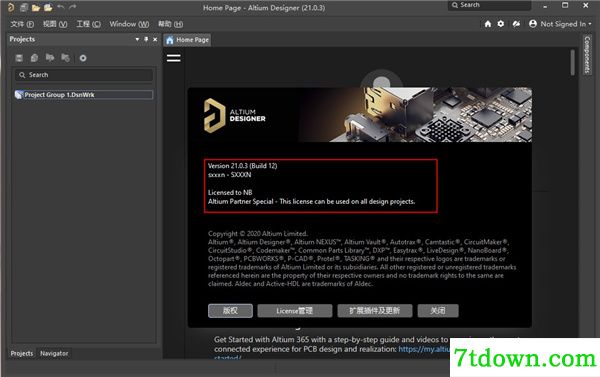Switch to the Home Page tab

click(x=188, y=40)
